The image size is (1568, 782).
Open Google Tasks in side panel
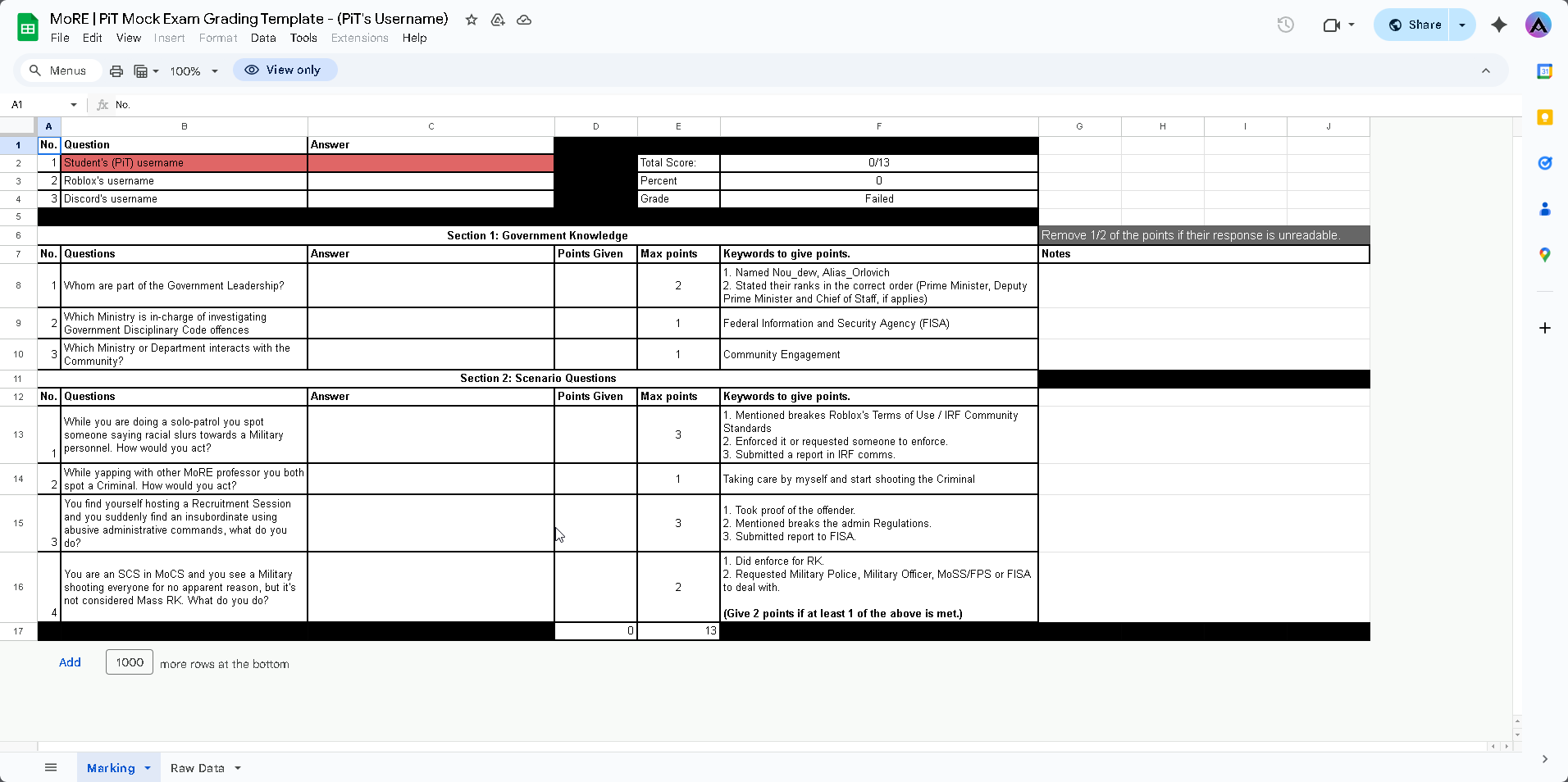(x=1544, y=163)
